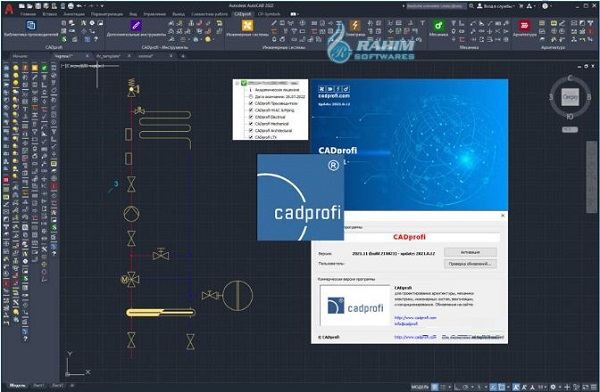Click the green checkmark icon in left toolbar

(x=44, y=68)
